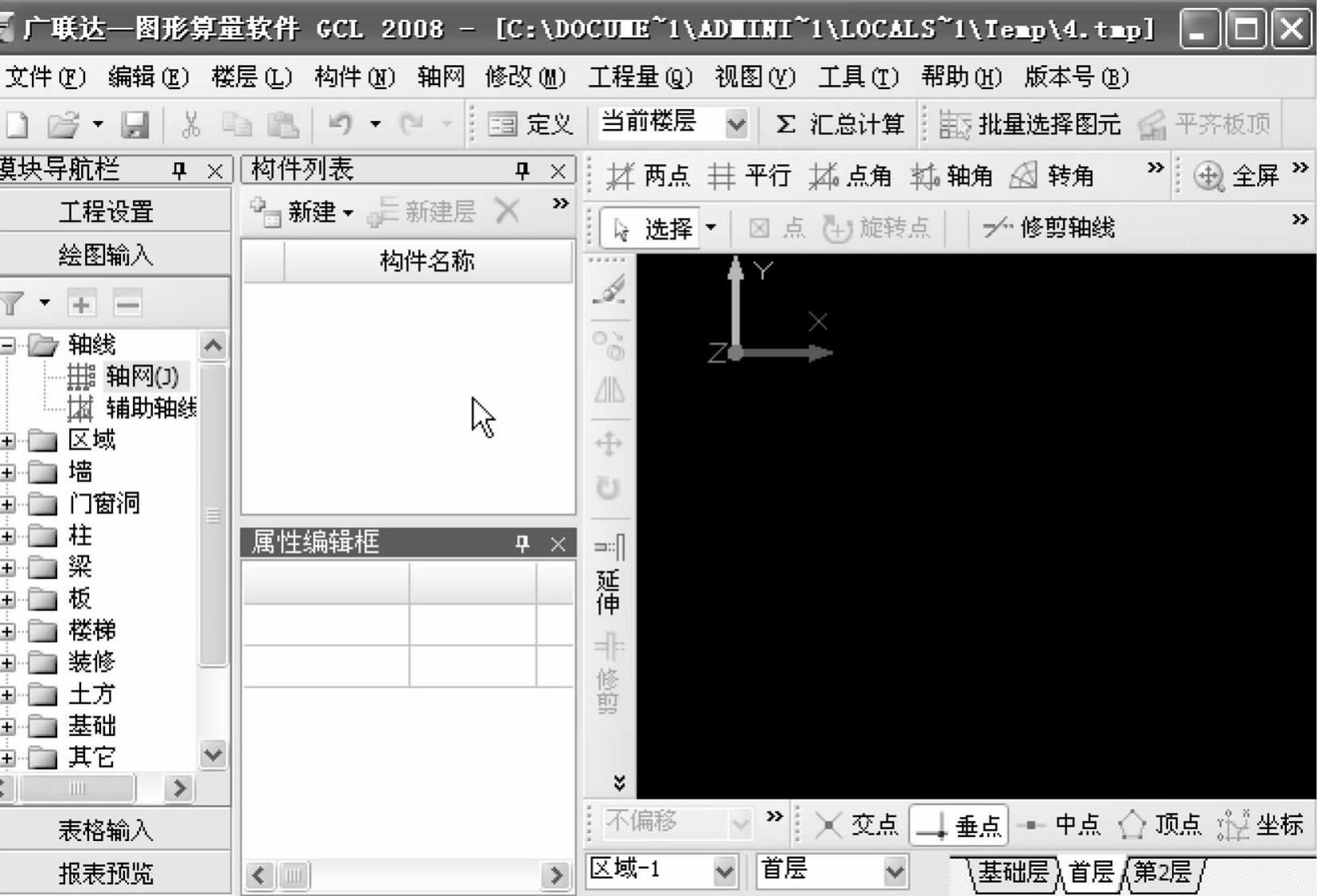Open the 编辑(E) menu
Screen dimensions: 1317x896
[x=148, y=77]
